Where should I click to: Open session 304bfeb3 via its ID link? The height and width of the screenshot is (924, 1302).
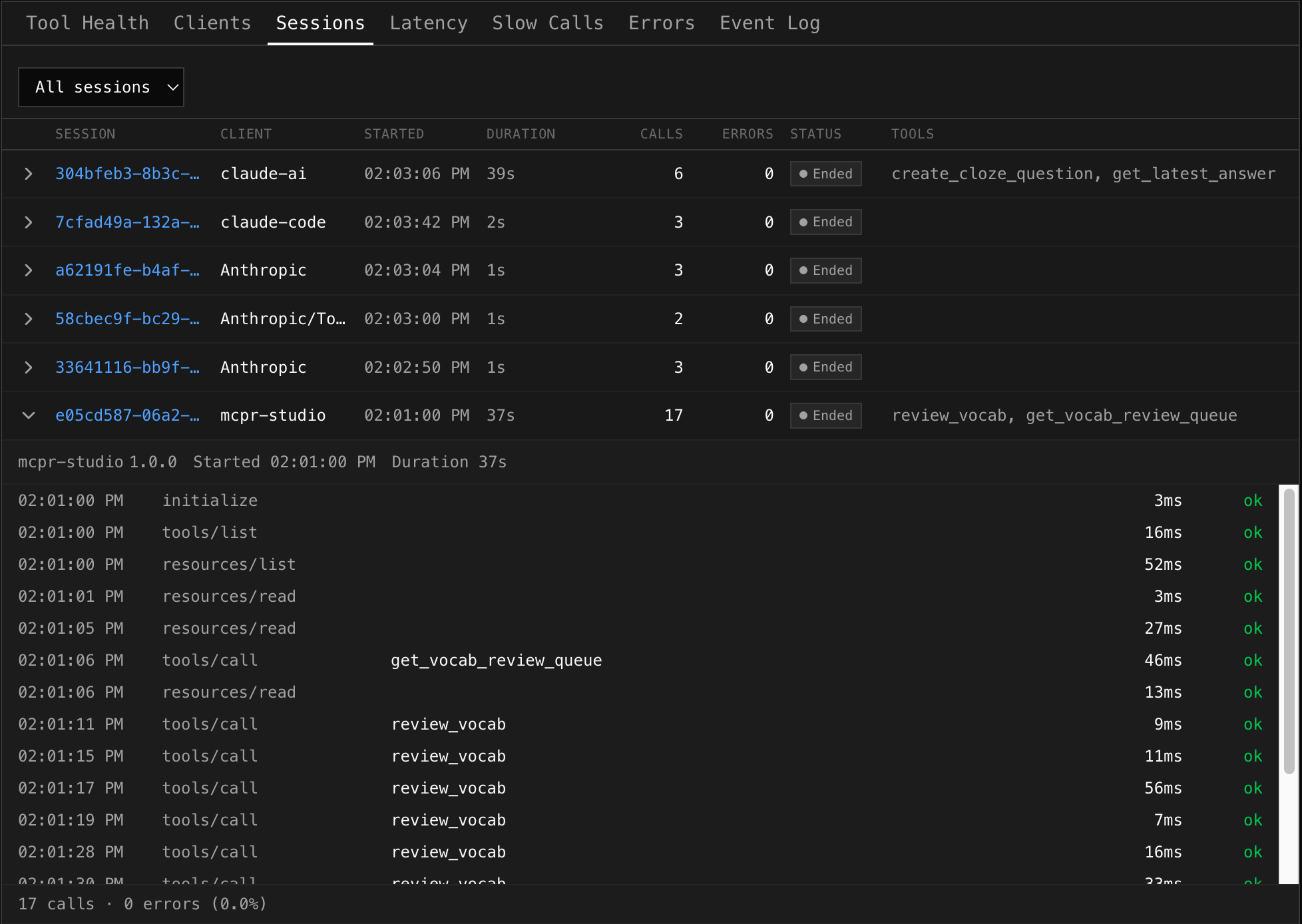pos(126,174)
